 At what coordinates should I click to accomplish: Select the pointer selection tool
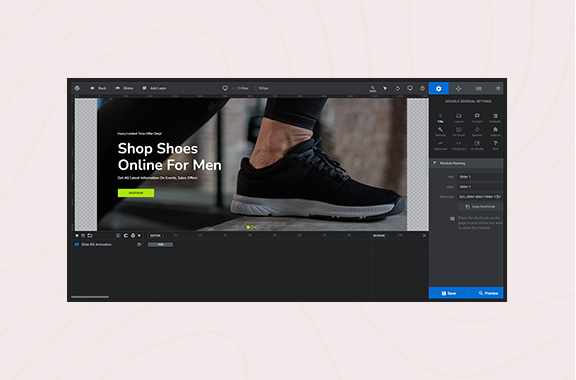(385, 88)
